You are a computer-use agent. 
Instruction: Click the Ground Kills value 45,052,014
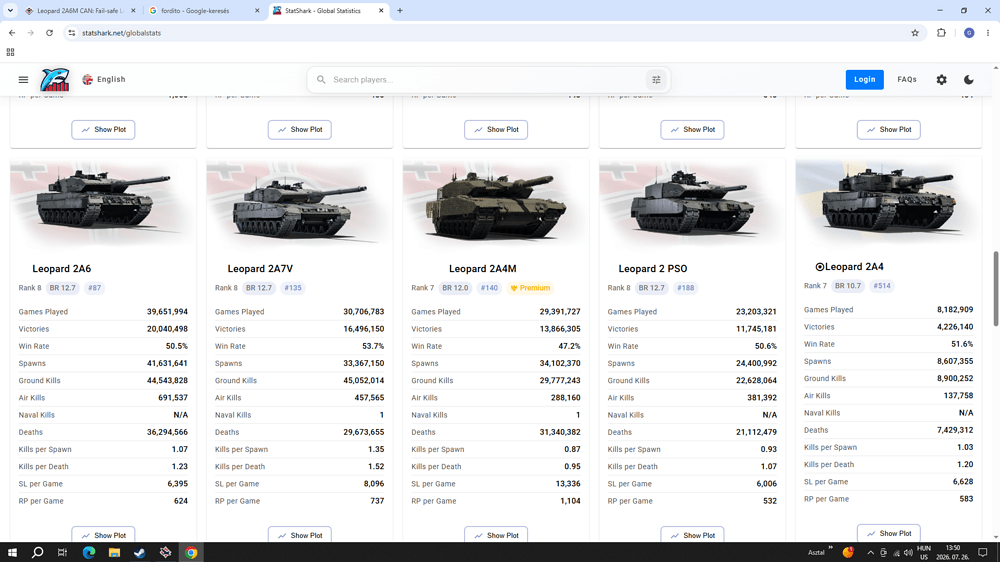[x=364, y=381]
